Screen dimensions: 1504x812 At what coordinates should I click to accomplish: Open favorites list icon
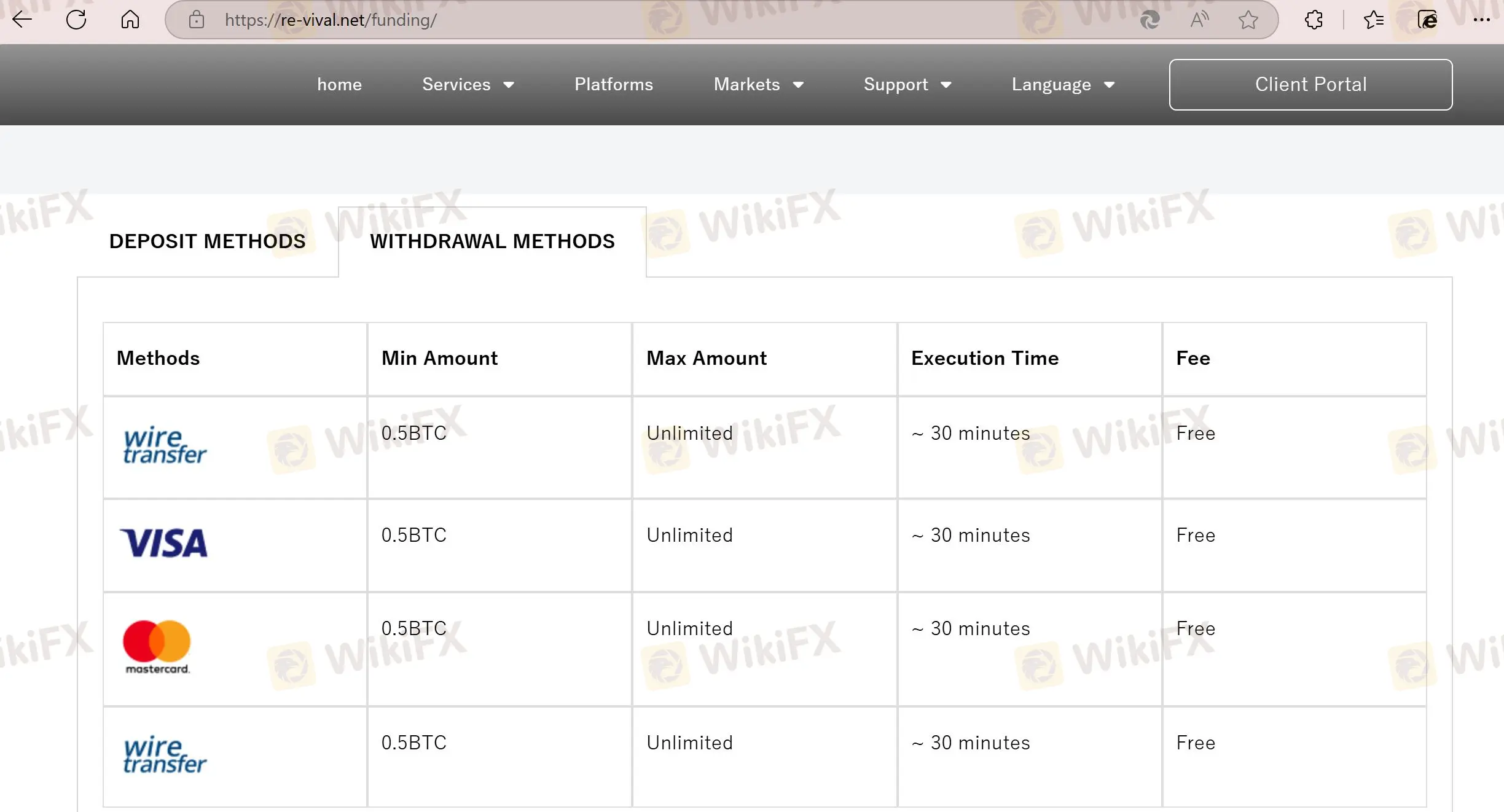1373,20
